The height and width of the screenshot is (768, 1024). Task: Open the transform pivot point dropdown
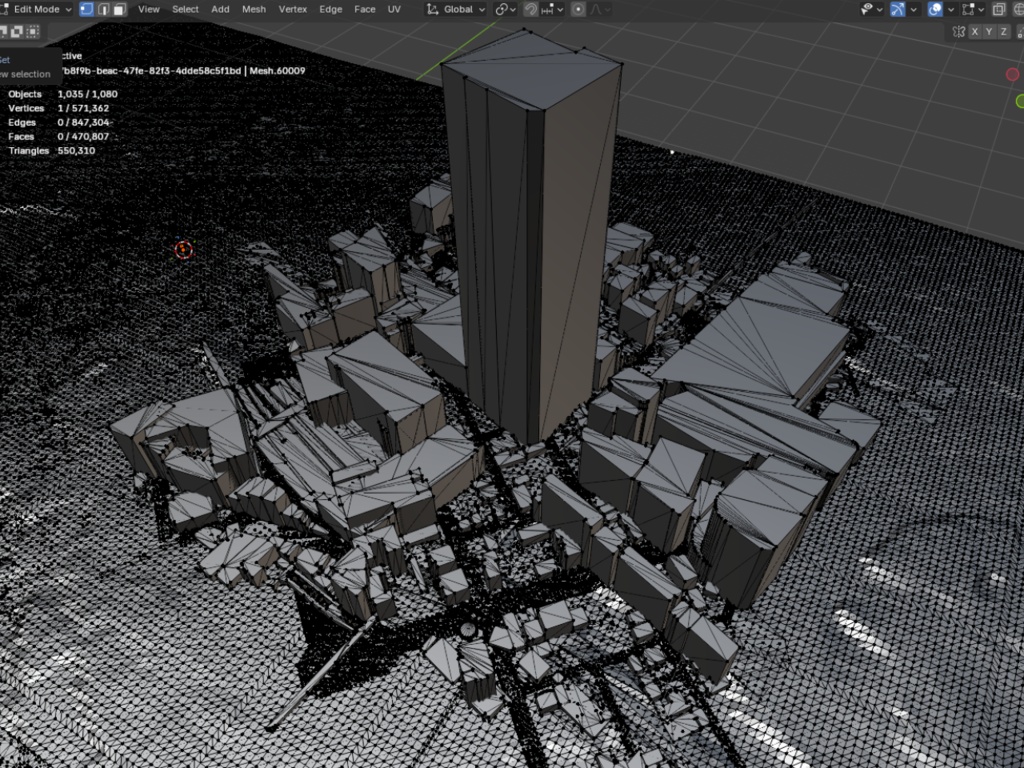[505, 9]
